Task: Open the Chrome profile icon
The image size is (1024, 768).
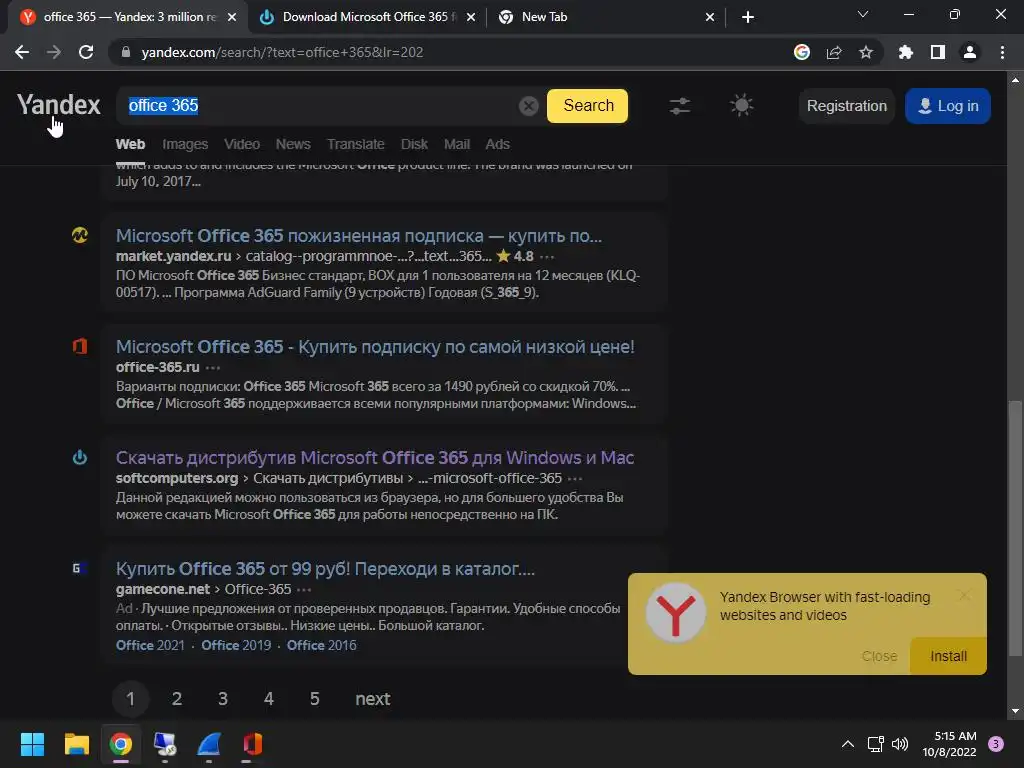Action: [x=970, y=52]
